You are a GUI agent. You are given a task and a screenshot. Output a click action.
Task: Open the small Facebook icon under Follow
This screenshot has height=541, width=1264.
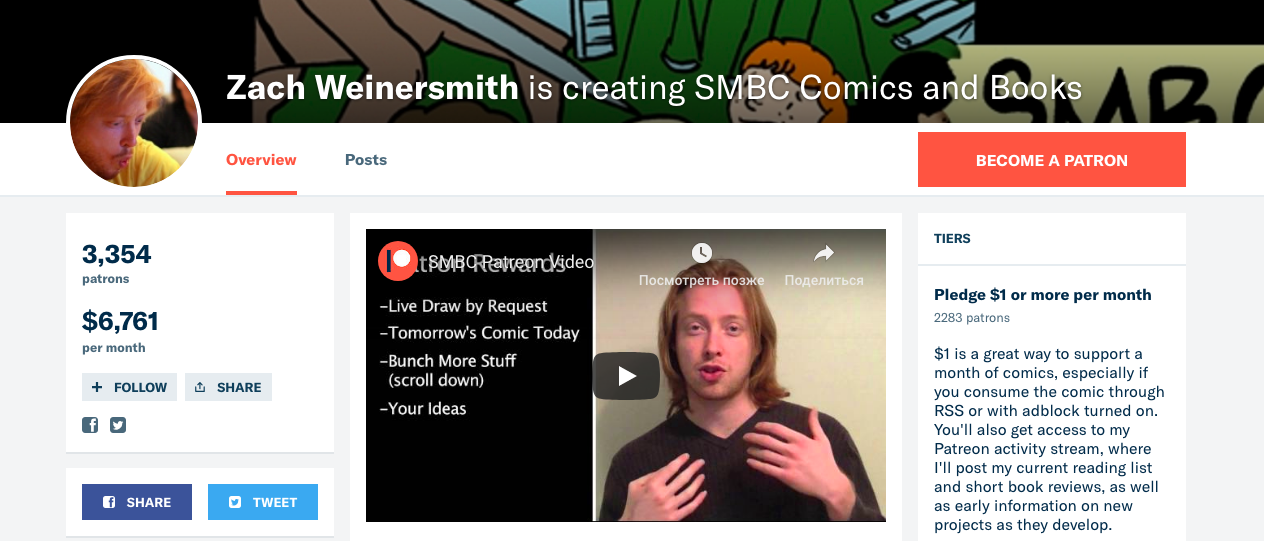(90, 425)
